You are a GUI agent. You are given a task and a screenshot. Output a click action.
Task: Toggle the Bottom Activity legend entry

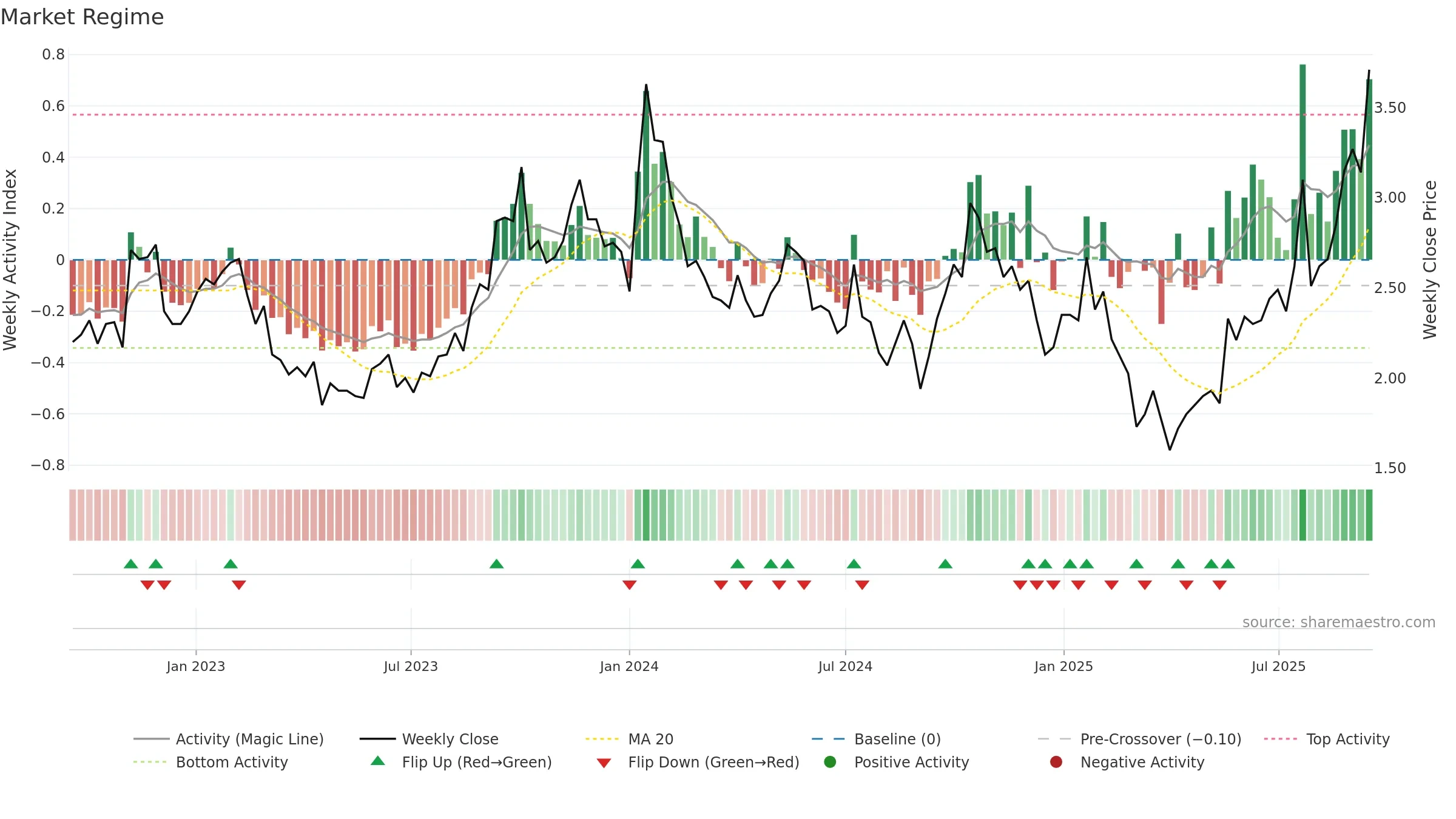pos(211,762)
